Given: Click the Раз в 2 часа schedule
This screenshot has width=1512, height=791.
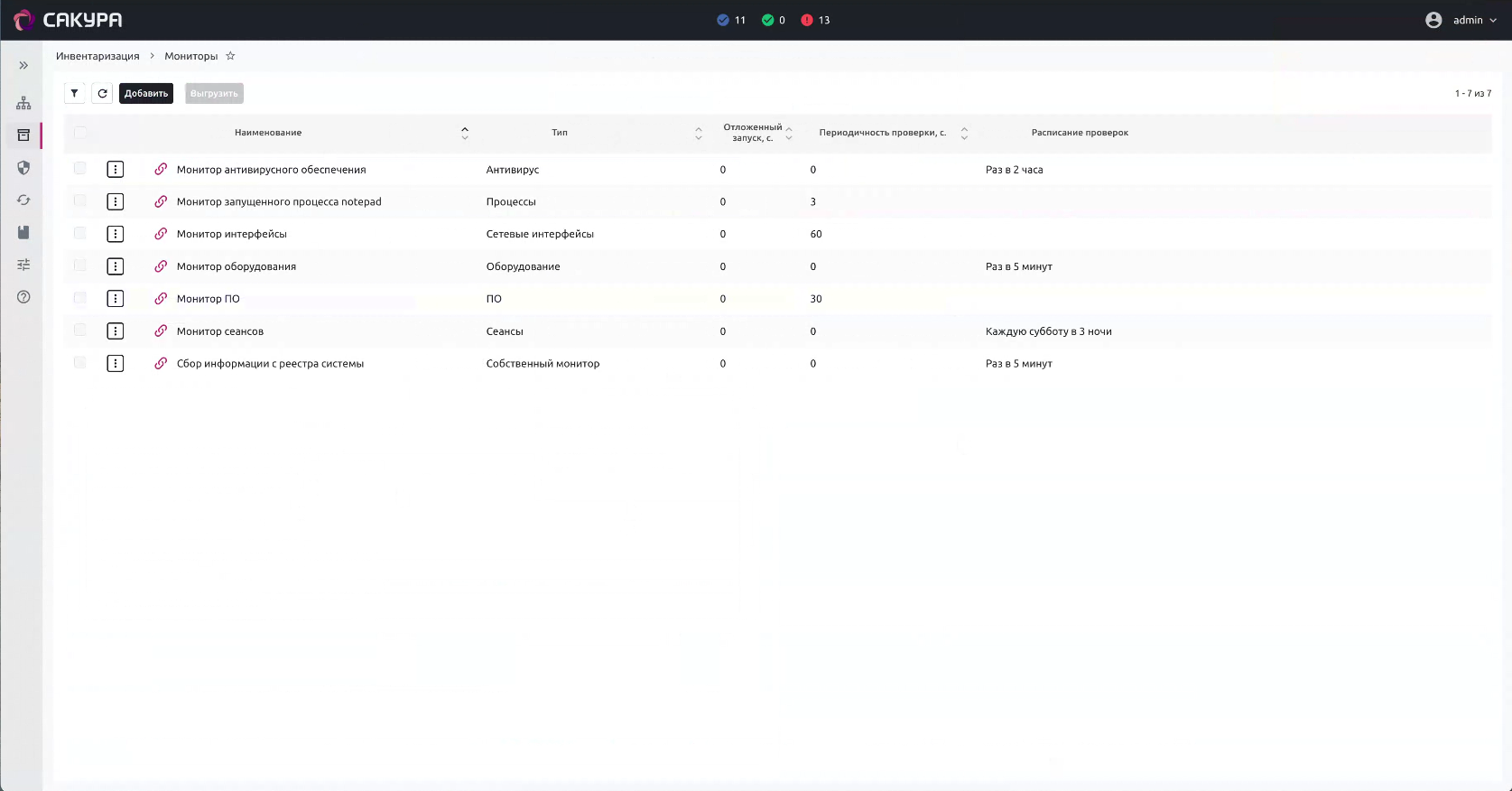Looking at the screenshot, I should click(x=1015, y=170).
